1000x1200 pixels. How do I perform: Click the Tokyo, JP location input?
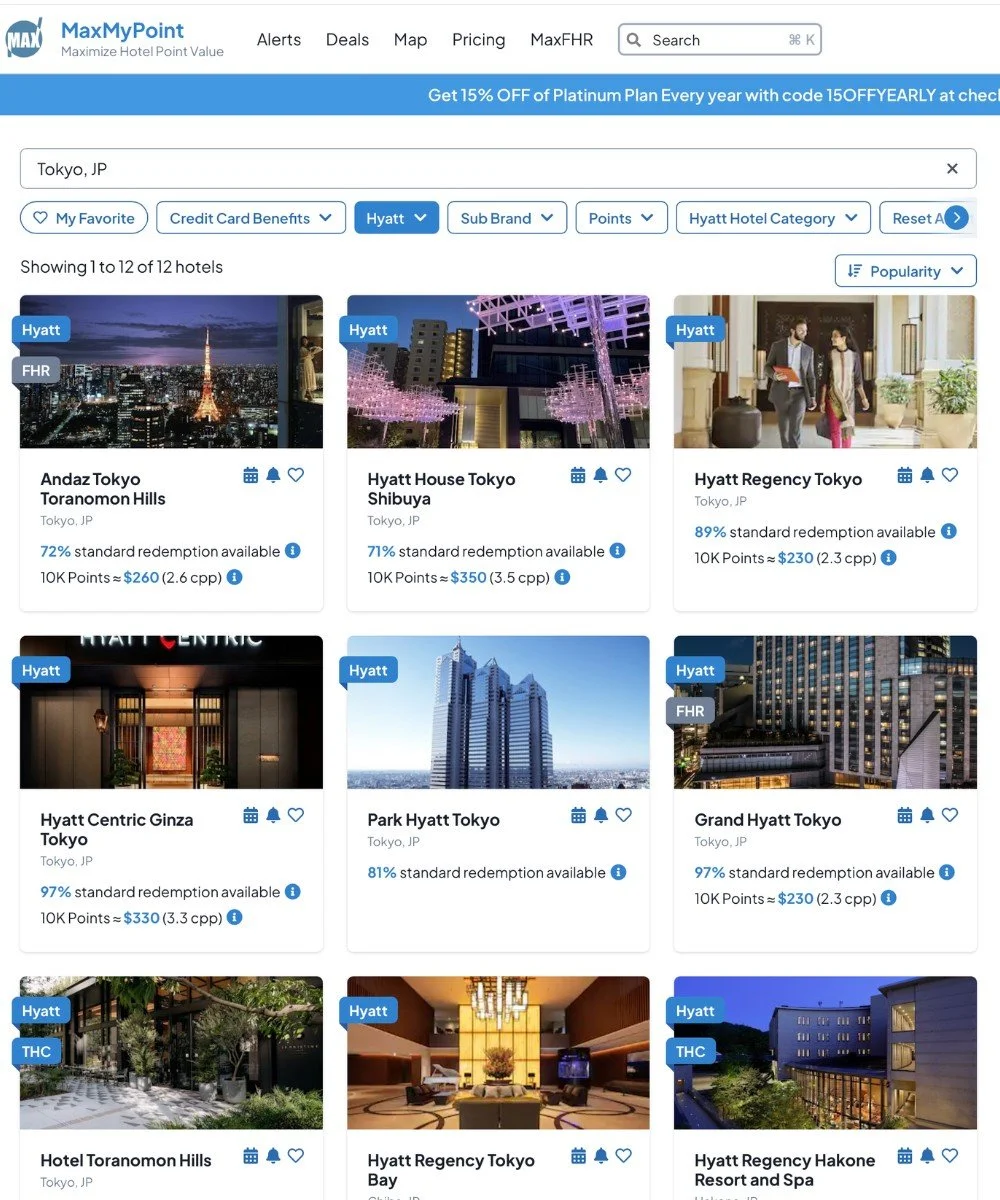(x=498, y=169)
